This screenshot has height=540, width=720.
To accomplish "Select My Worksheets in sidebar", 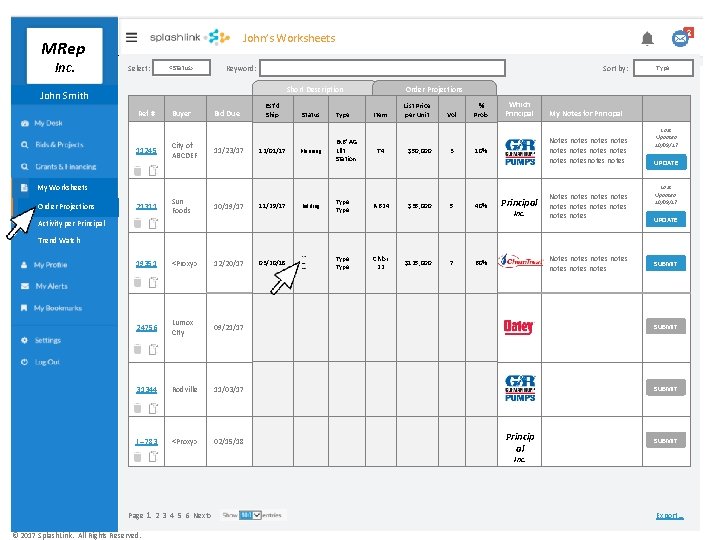I will coord(62,187).
